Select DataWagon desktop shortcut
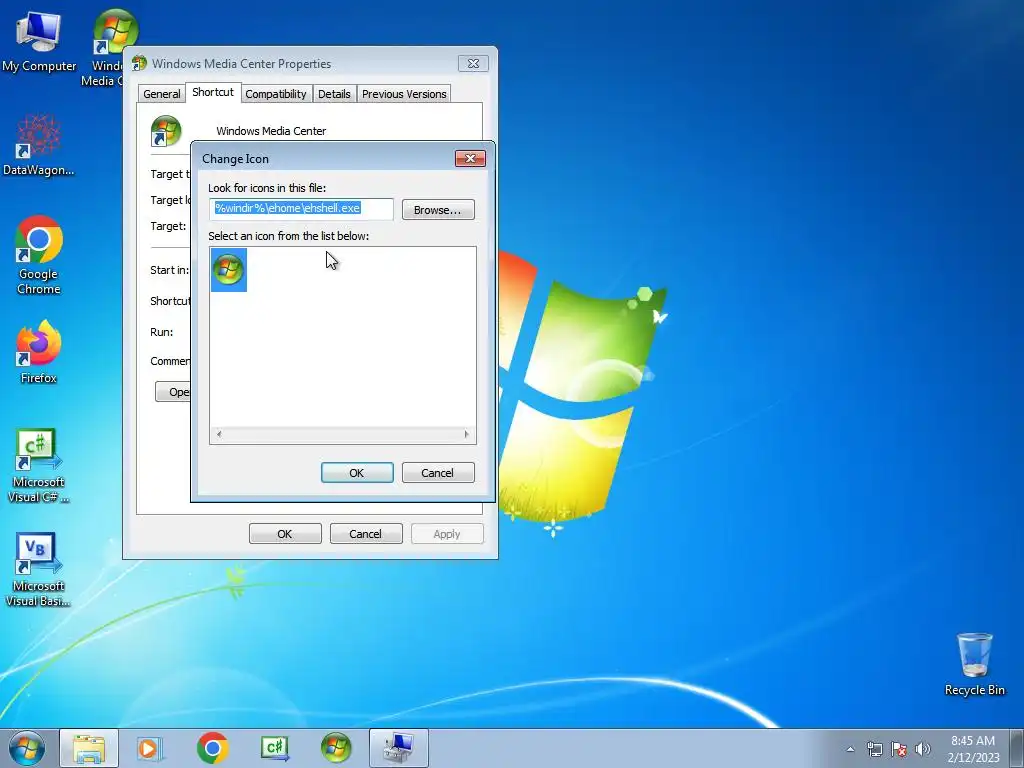Screen dimensions: 1024x768 tap(39, 145)
